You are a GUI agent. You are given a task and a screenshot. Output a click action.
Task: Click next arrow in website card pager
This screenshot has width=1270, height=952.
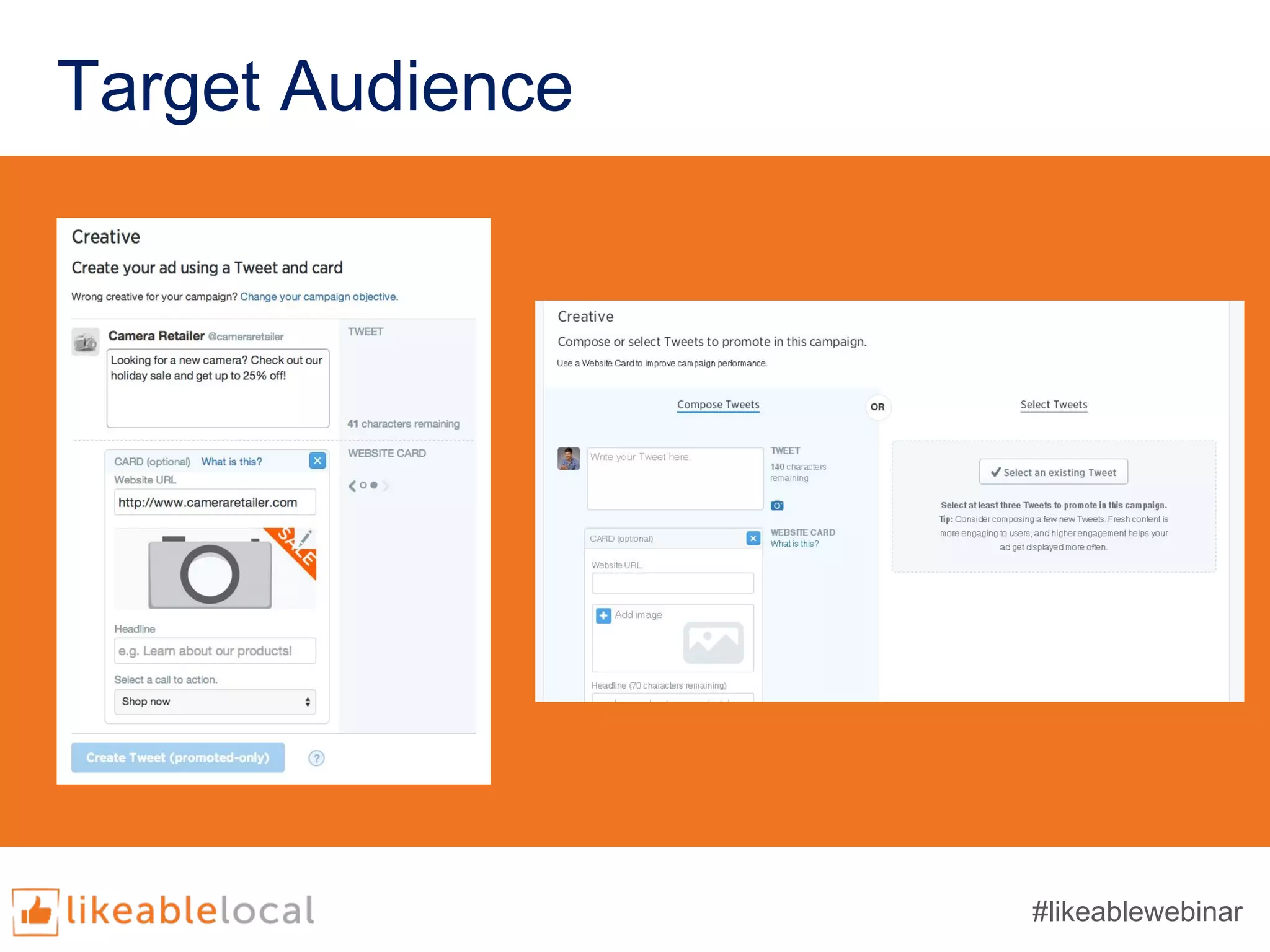point(386,485)
